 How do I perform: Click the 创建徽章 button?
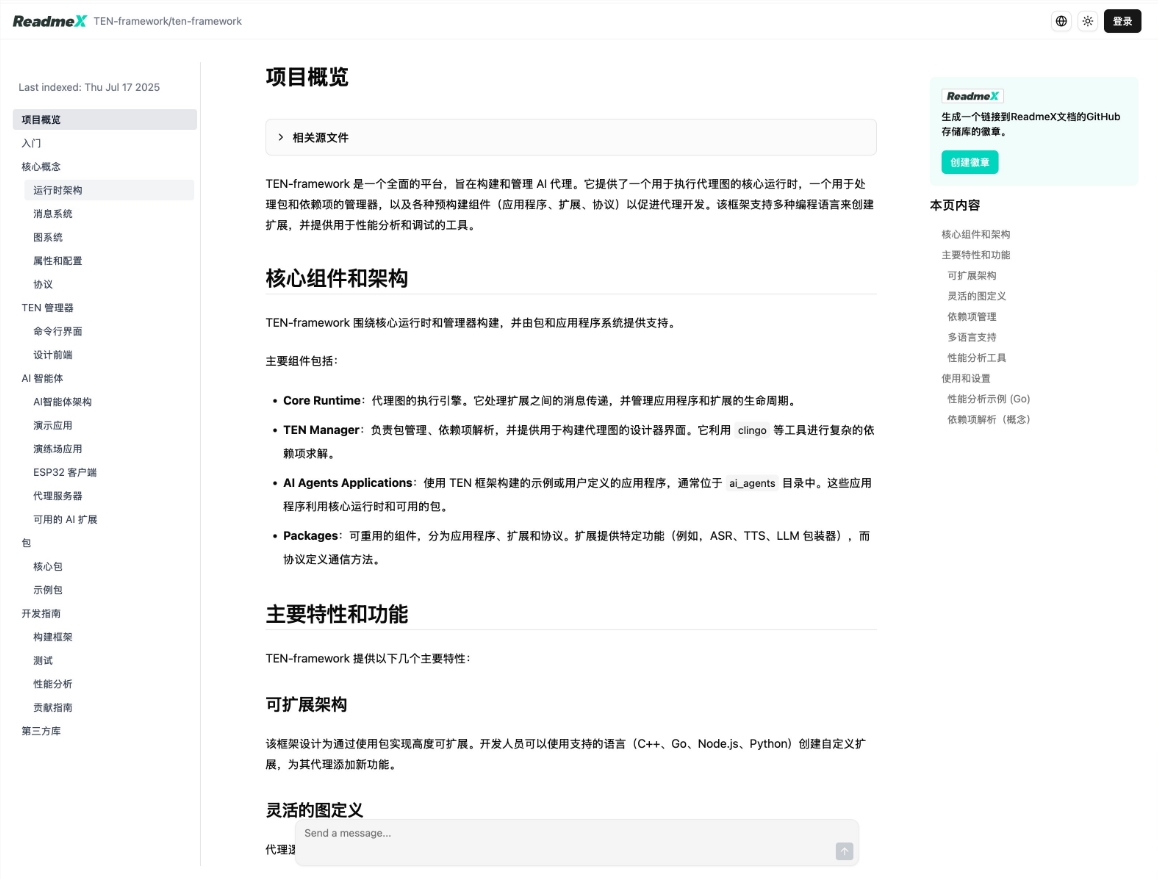[969, 162]
